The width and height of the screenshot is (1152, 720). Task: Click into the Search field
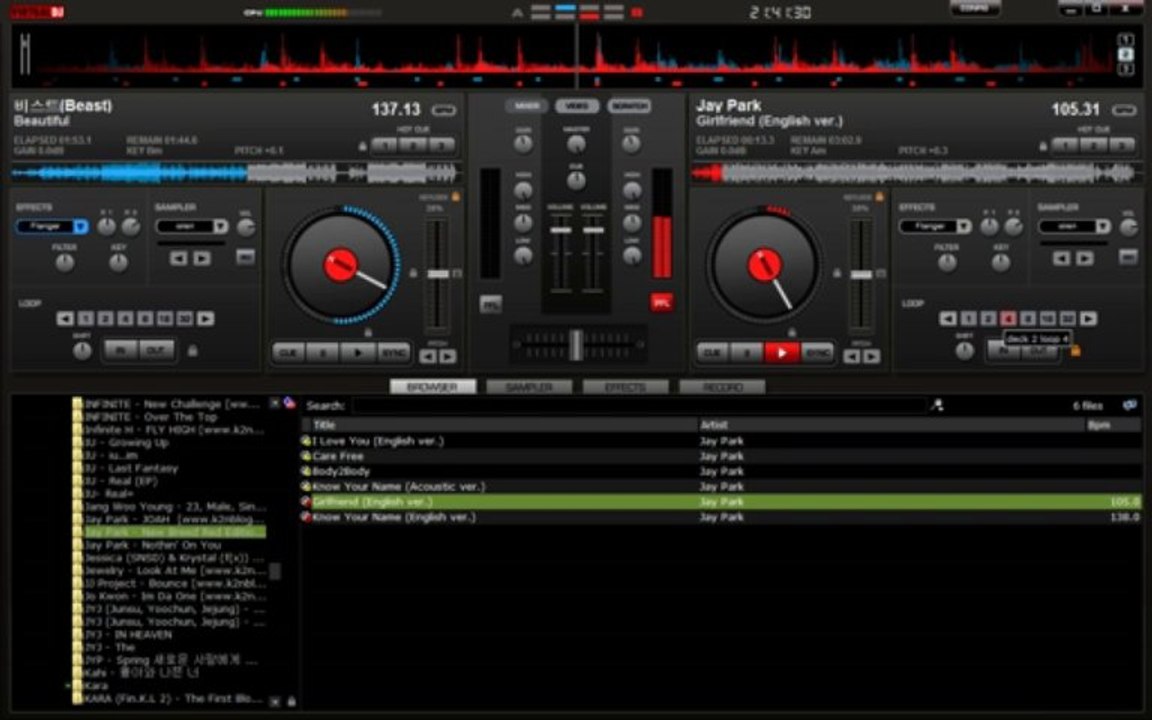point(639,406)
